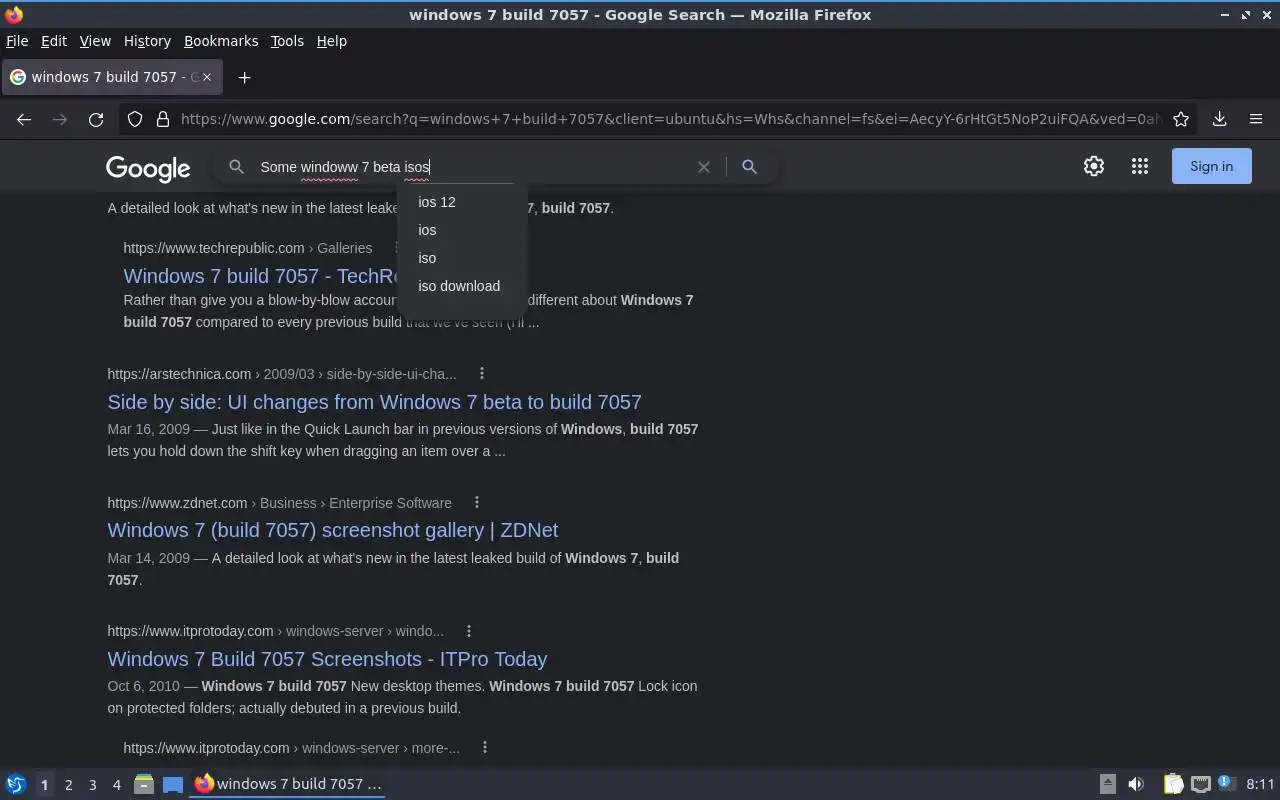
Task: Open the taskbar start menu icon
Action: (x=16, y=784)
